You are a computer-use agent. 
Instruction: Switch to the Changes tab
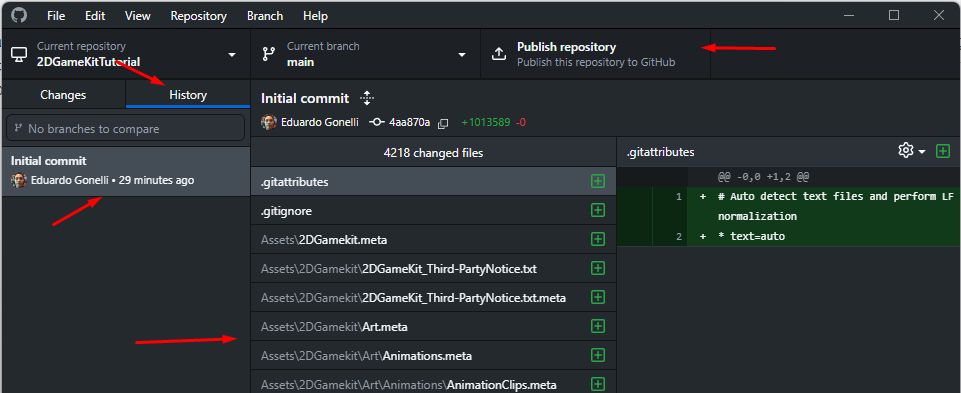tap(63, 95)
